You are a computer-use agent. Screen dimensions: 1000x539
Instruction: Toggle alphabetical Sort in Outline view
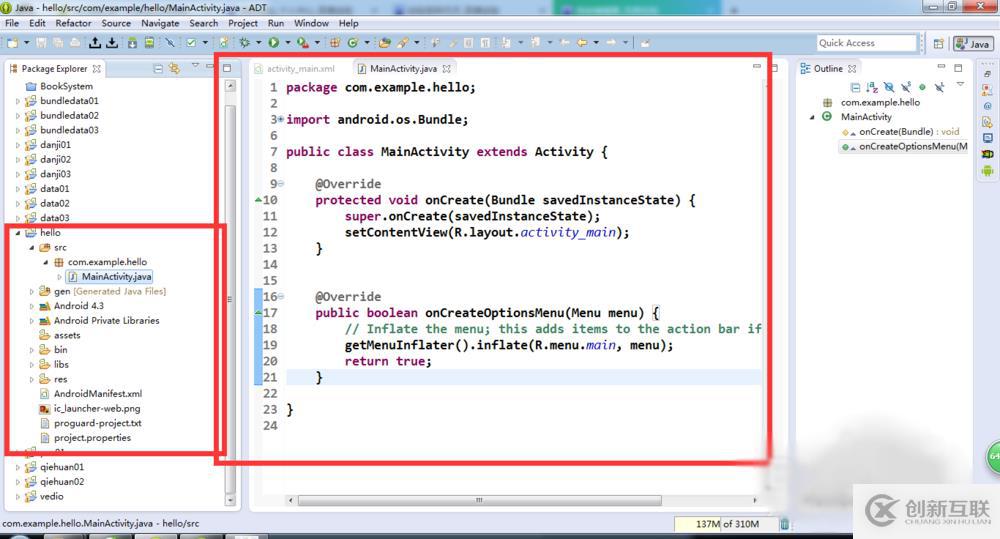tap(872, 87)
